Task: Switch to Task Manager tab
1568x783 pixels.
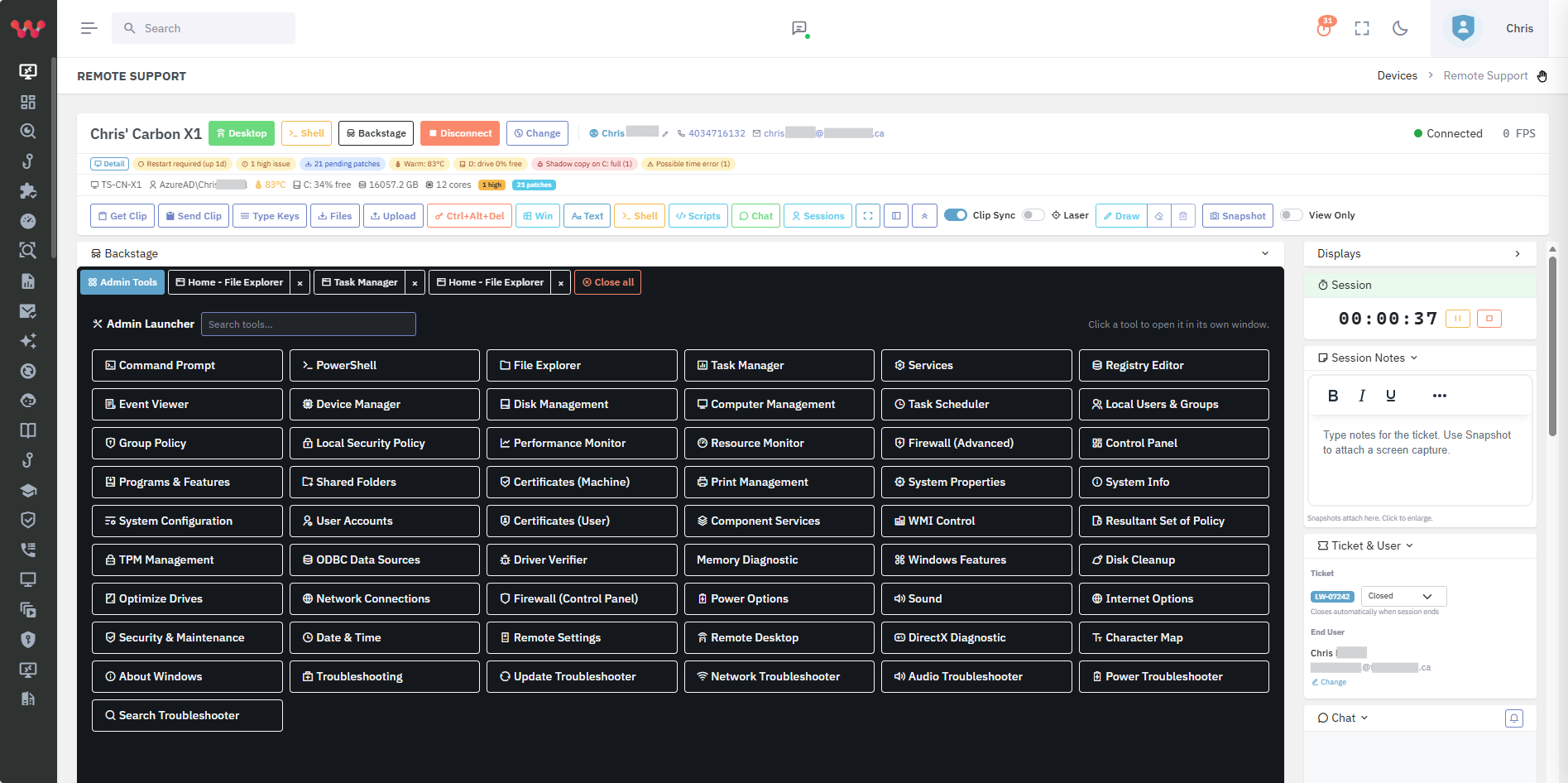Action: click(x=360, y=283)
